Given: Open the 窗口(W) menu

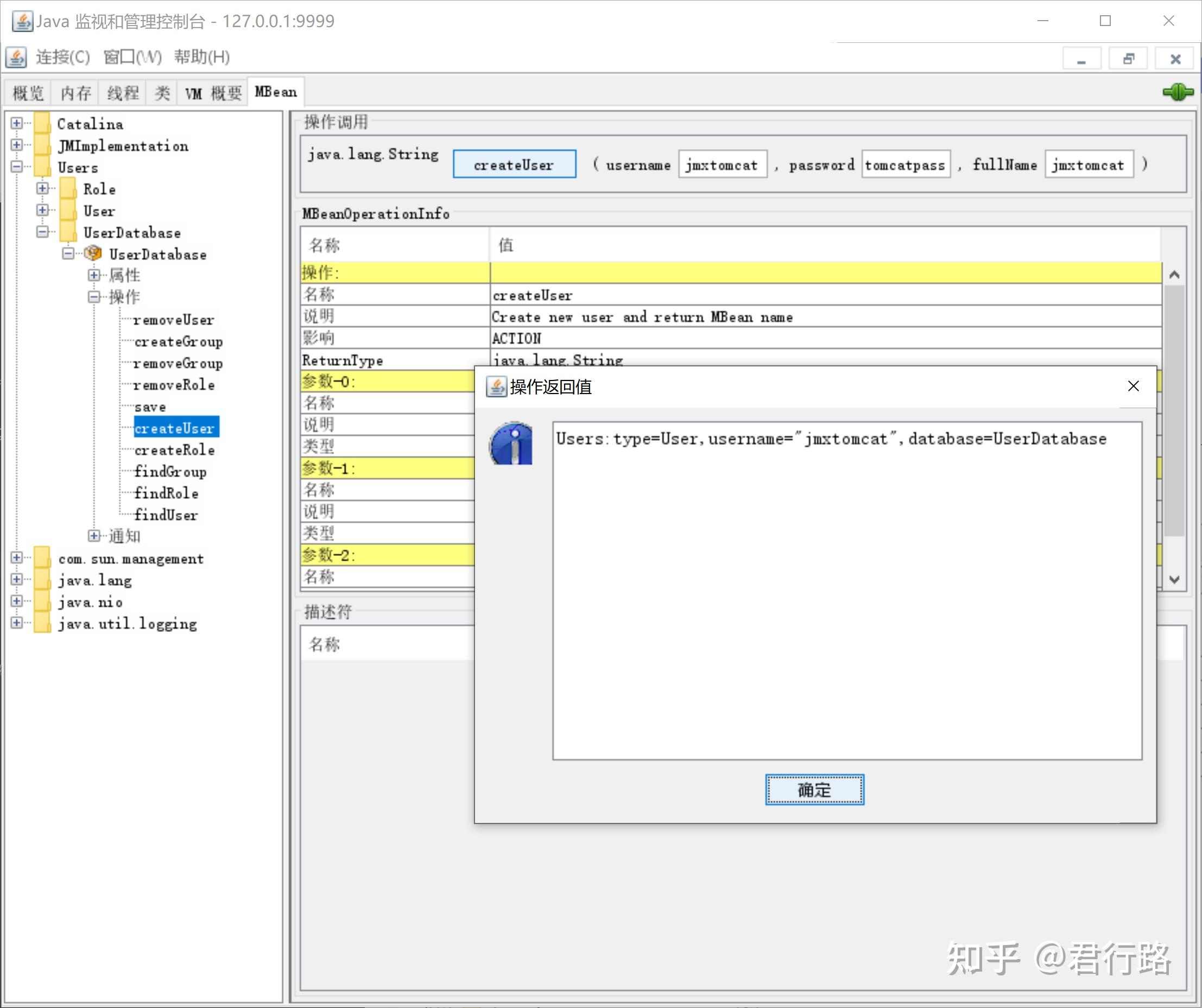Looking at the screenshot, I should point(133,57).
